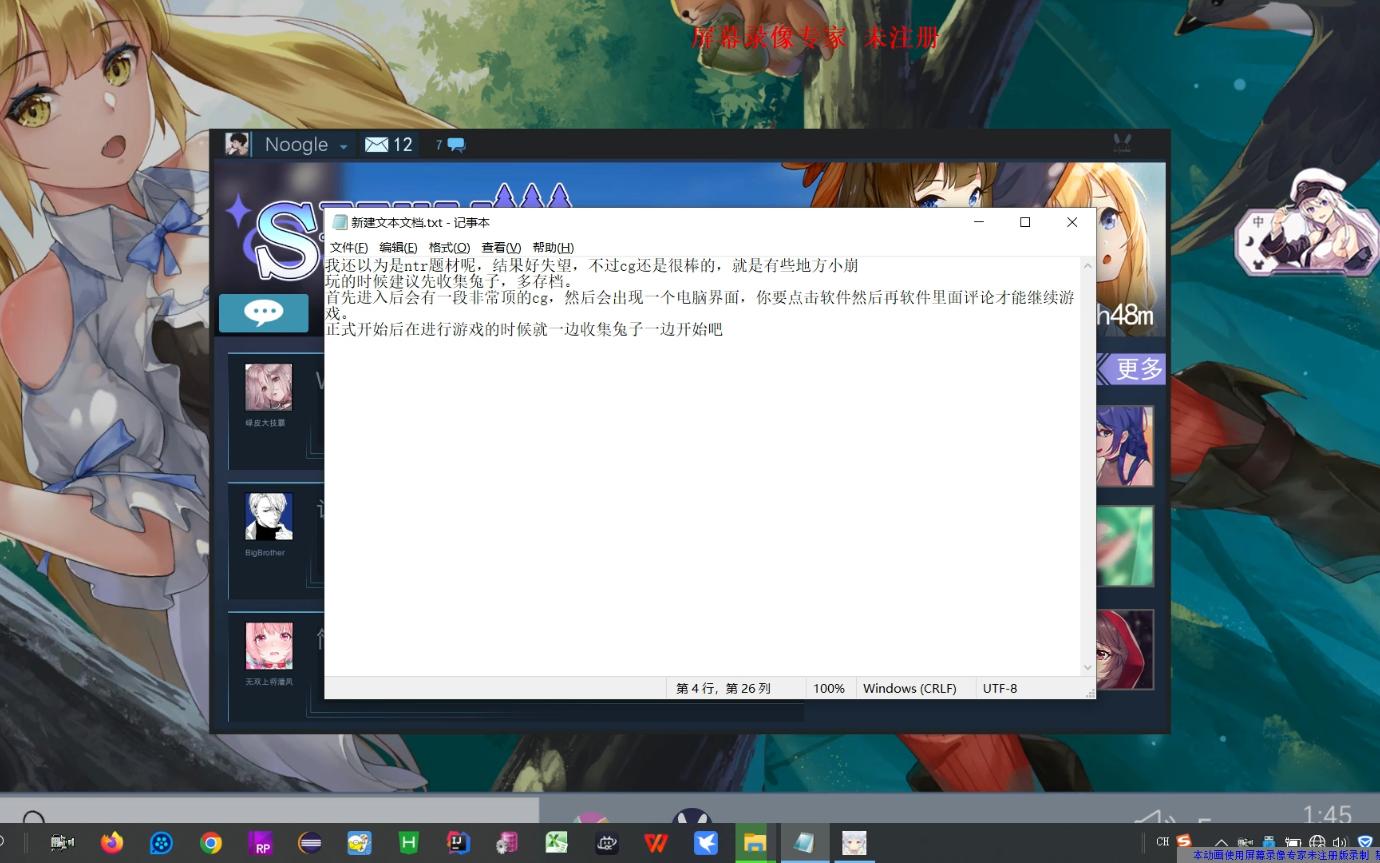Screen dimensions: 1380x863
Task: Click the teal speech bubble comment button
Action: [x=264, y=313]
